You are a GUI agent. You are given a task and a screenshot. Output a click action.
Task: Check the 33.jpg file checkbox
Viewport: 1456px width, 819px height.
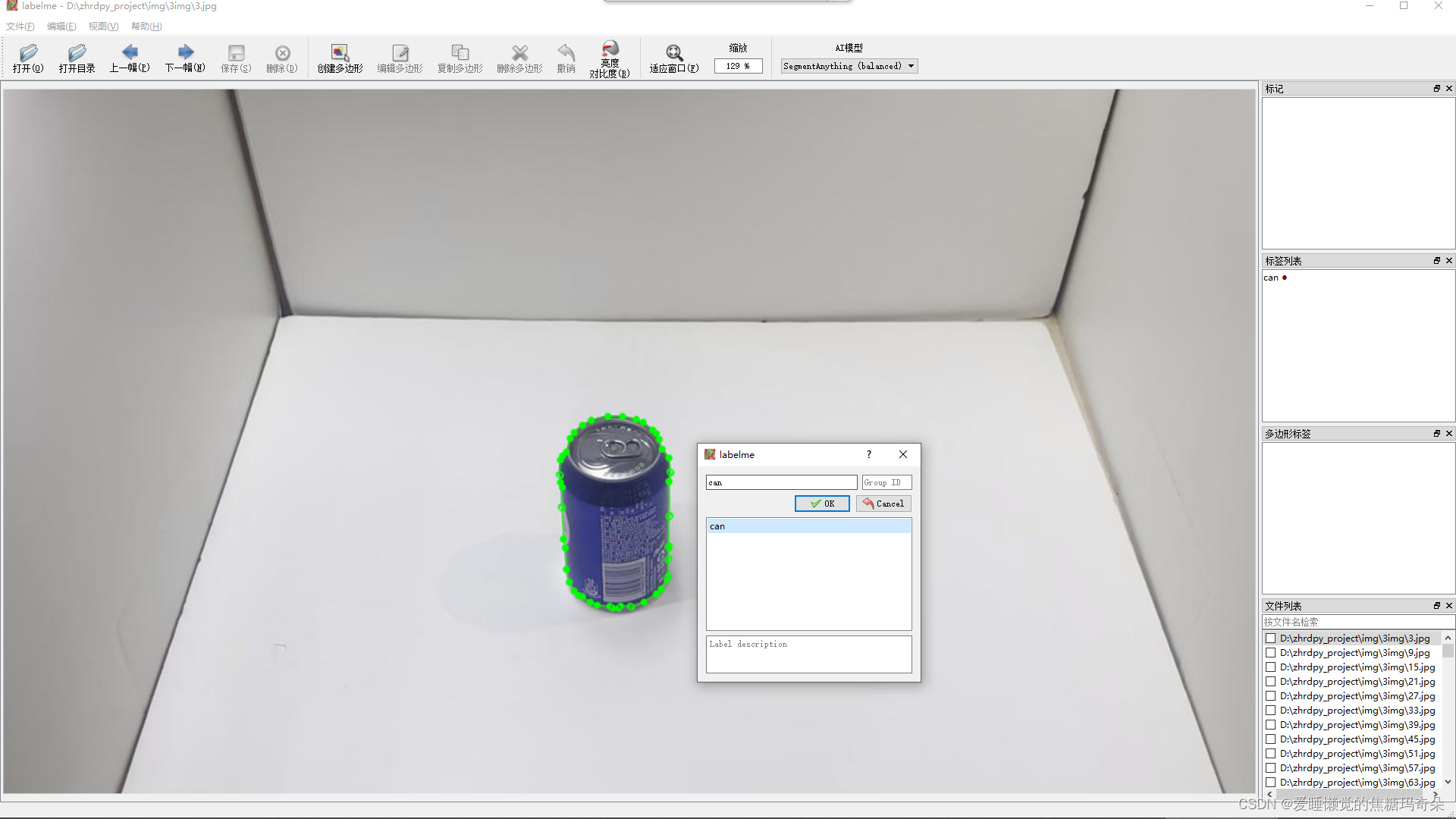[1271, 711]
